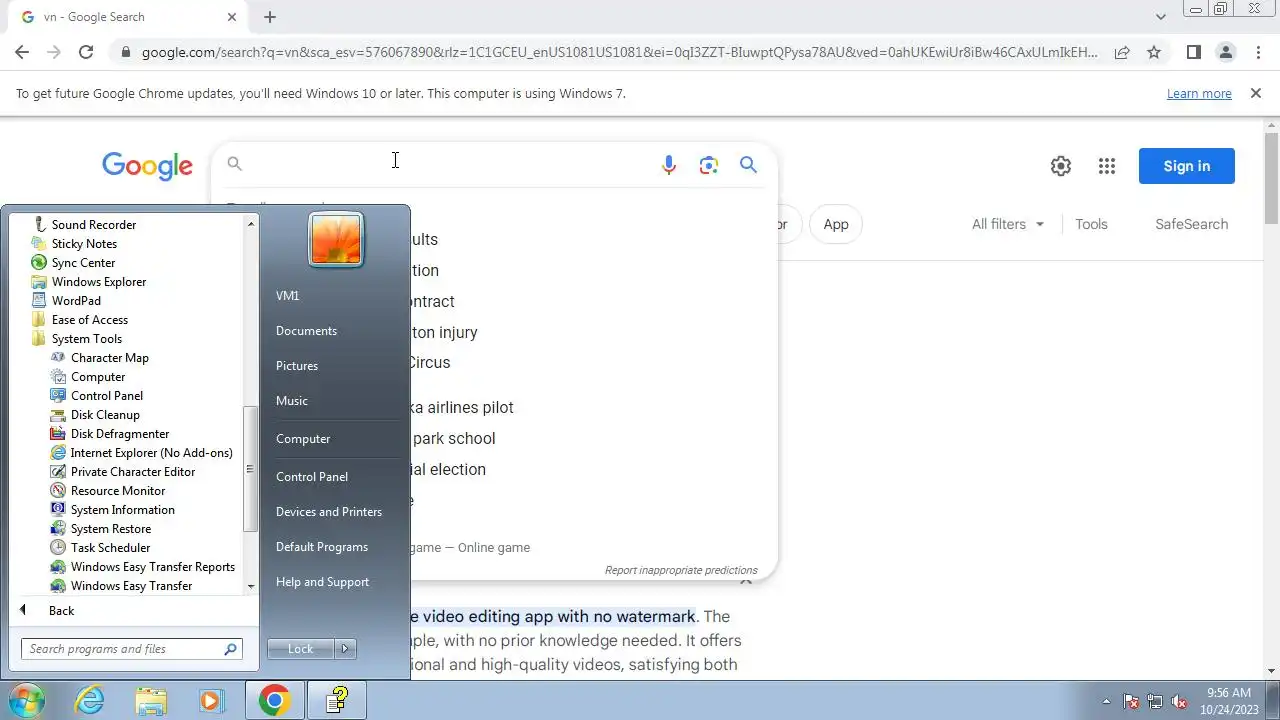Open the All filters dropdown
Screen dimensions: 1280x720
[1008, 224]
